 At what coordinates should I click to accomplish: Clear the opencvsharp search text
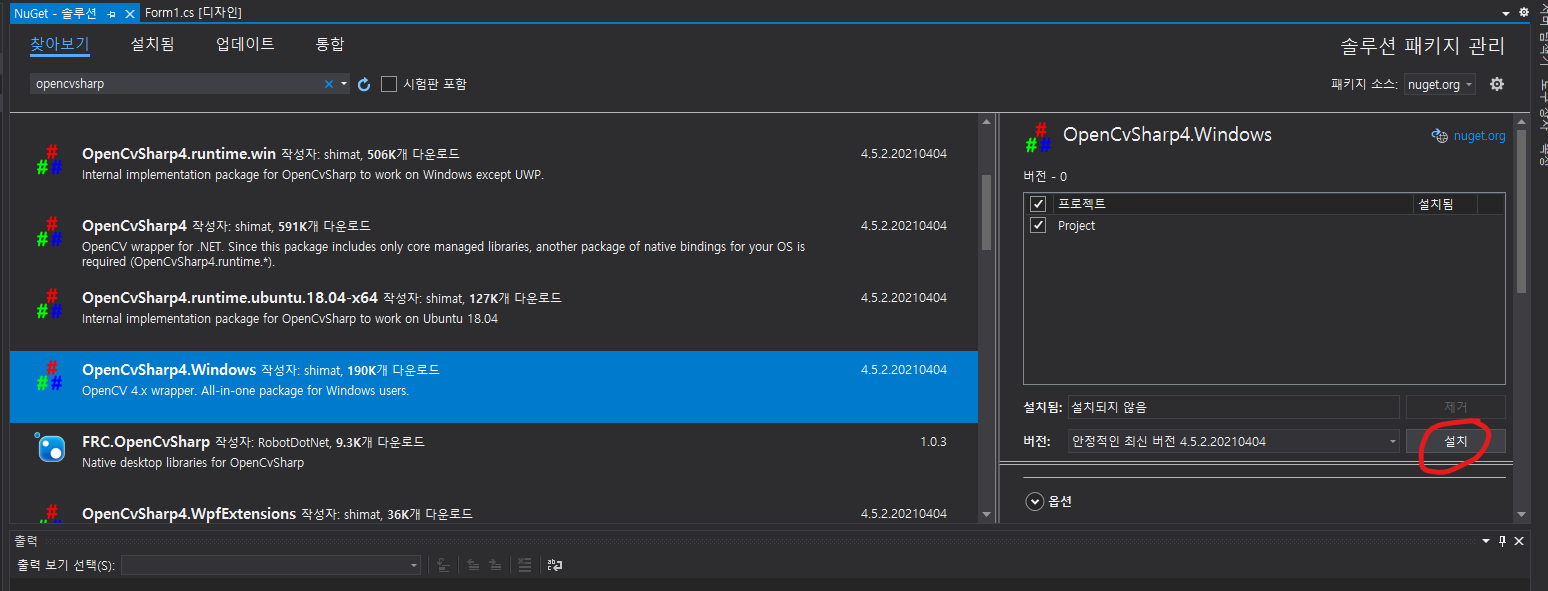click(x=328, y=84)
